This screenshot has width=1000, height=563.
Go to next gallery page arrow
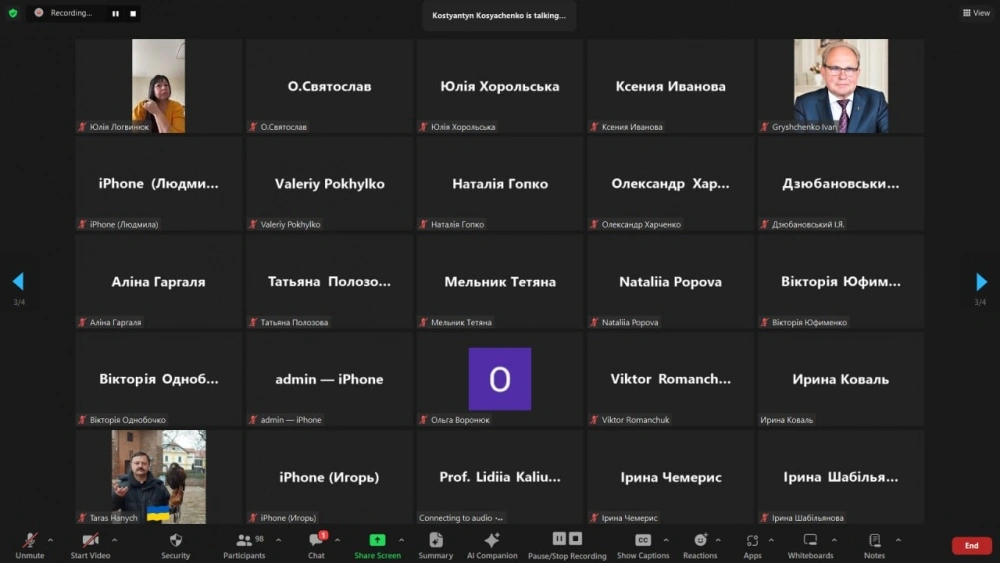tap(981, 281)
